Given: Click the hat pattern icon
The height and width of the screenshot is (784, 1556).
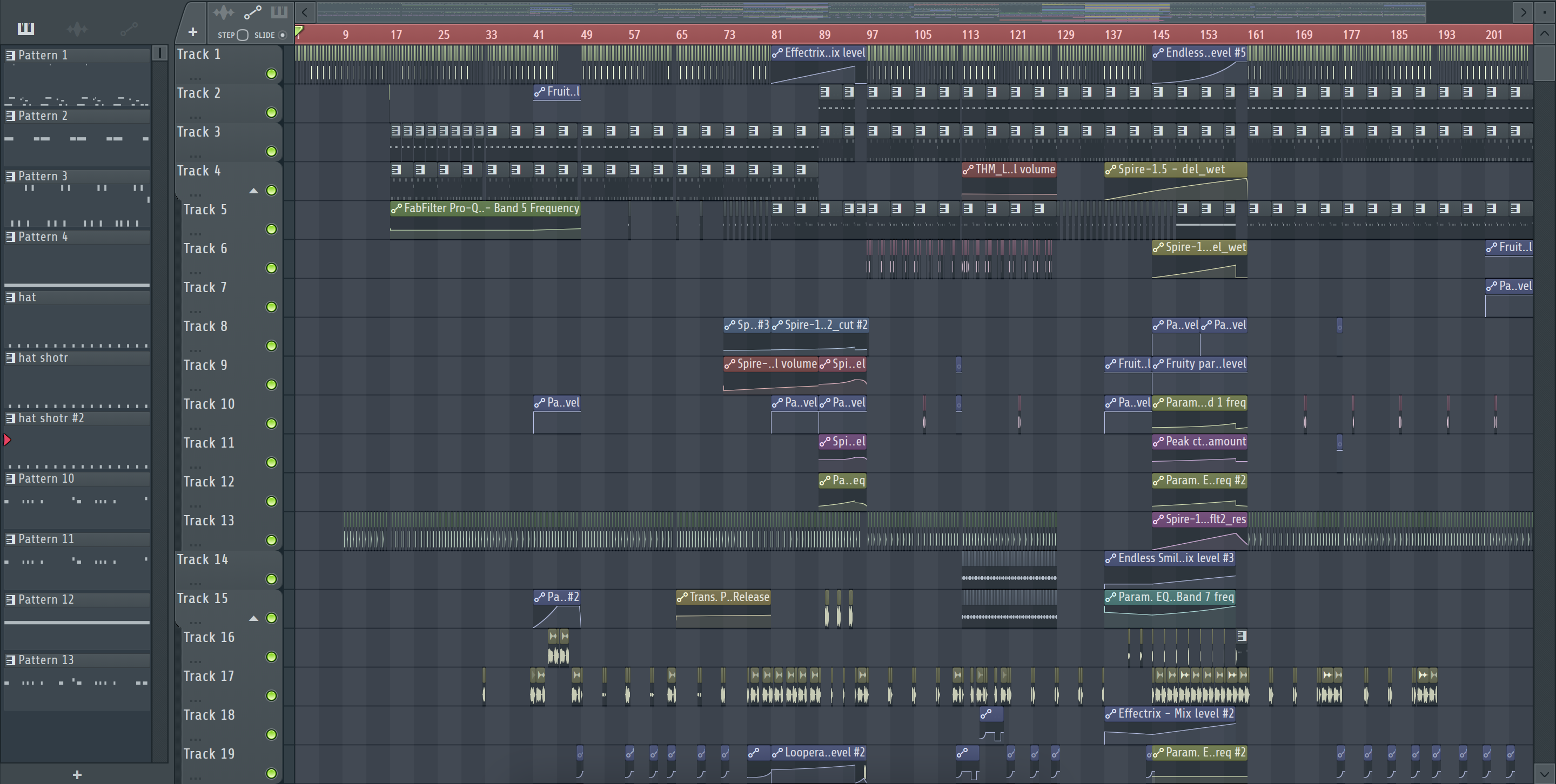Looking at the screenshot, I should click(x=10, y=297).
